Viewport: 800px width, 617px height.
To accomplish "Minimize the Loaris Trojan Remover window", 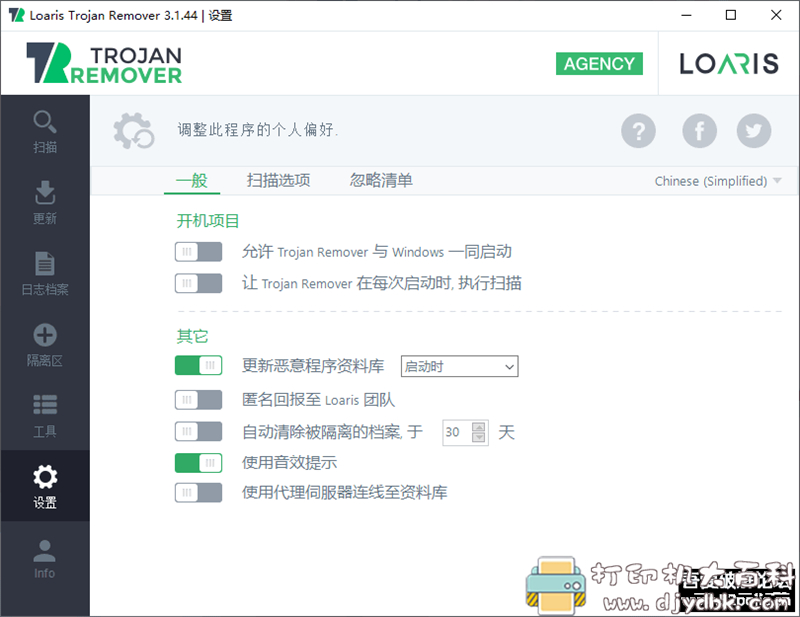I will pyautogui.click(x=686, y=15).
